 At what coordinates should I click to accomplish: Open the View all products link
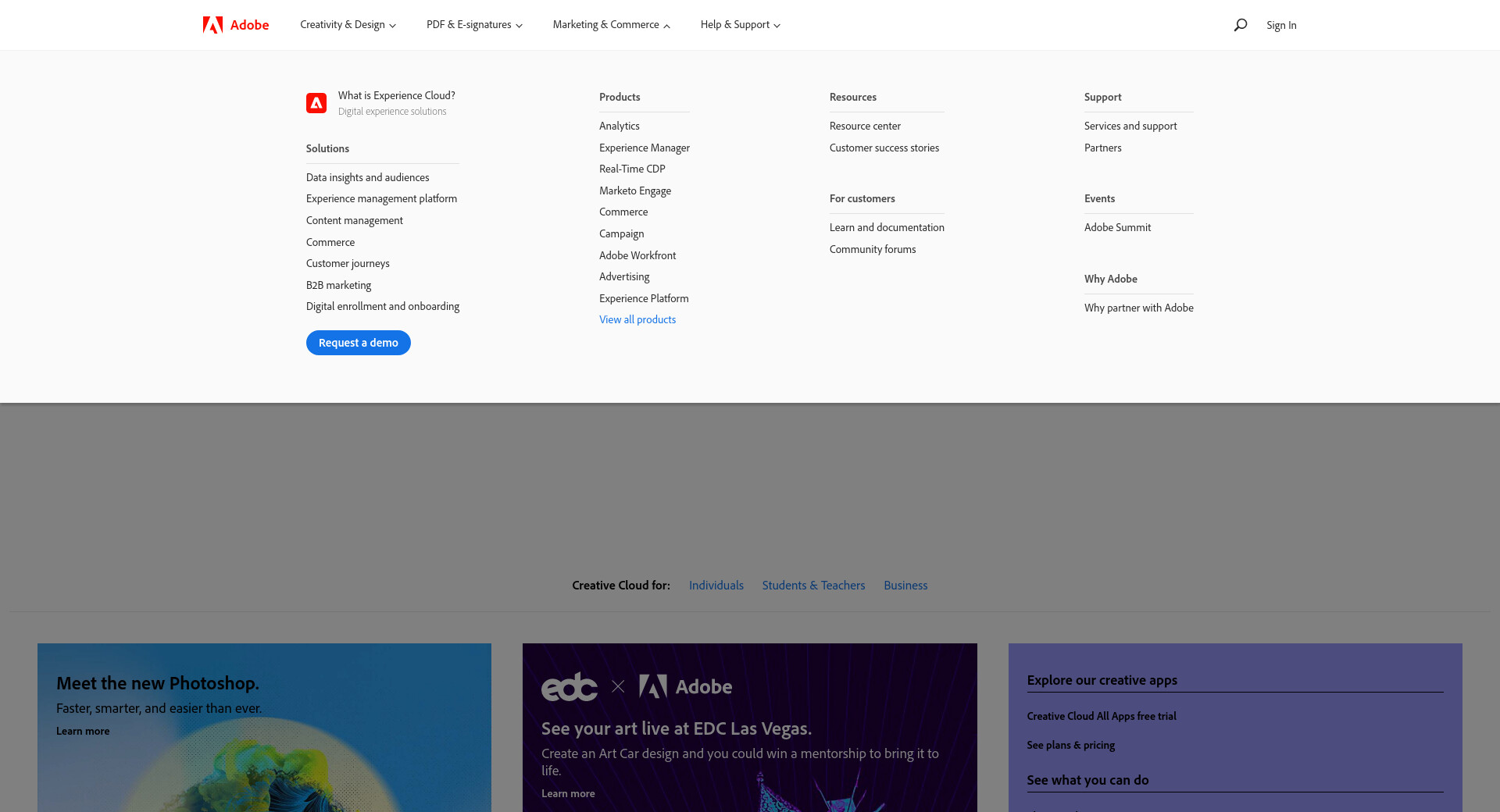click(x=637, y=319)
